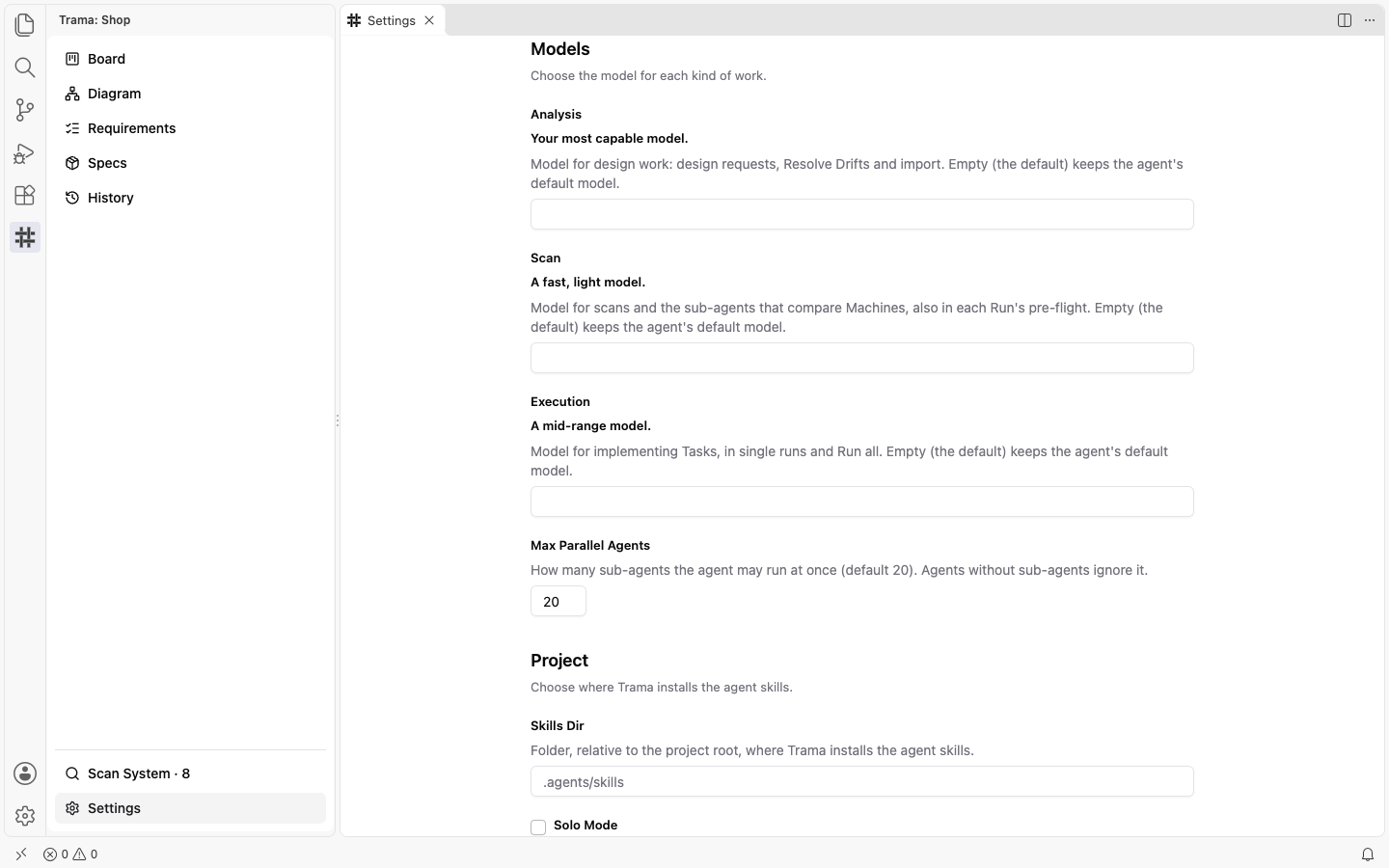Image resolution: width=1389 pixels, height=868 pixels.
Task: Open the History view
Action: [190, 198]
